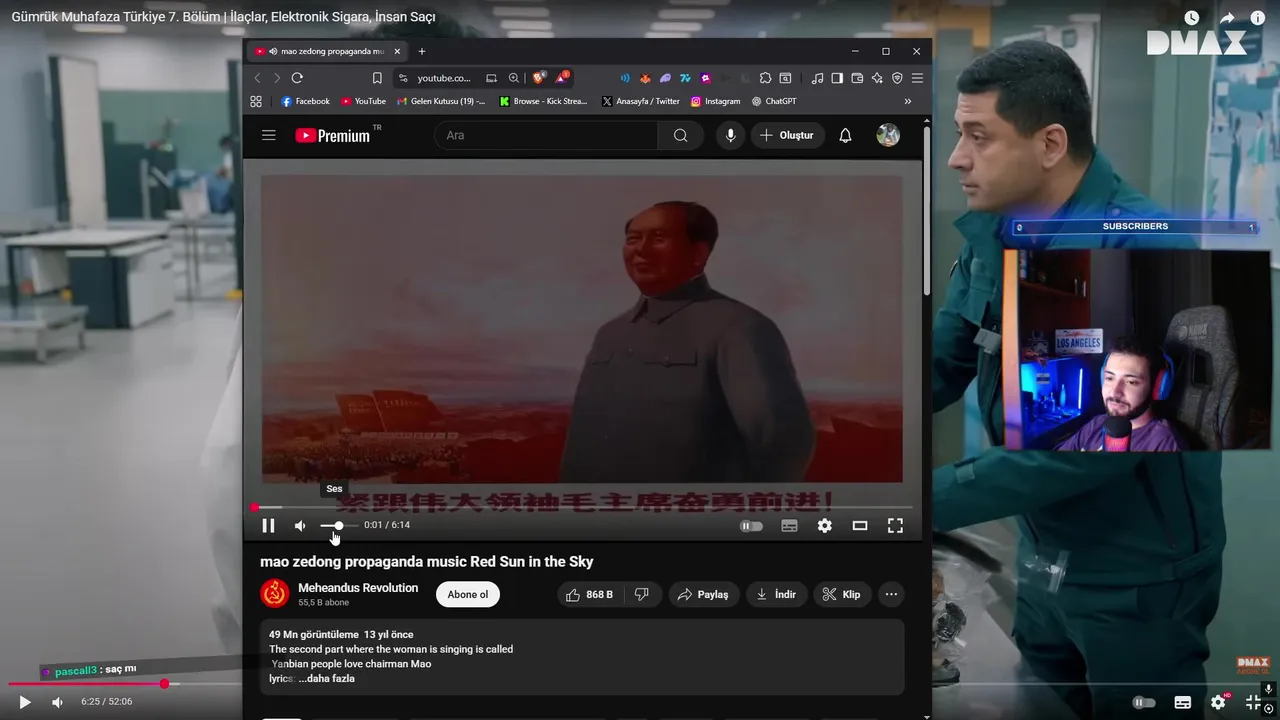Open YouTube notifications bell
This screenshot has width=1280, height=720.
pos(845,135)
